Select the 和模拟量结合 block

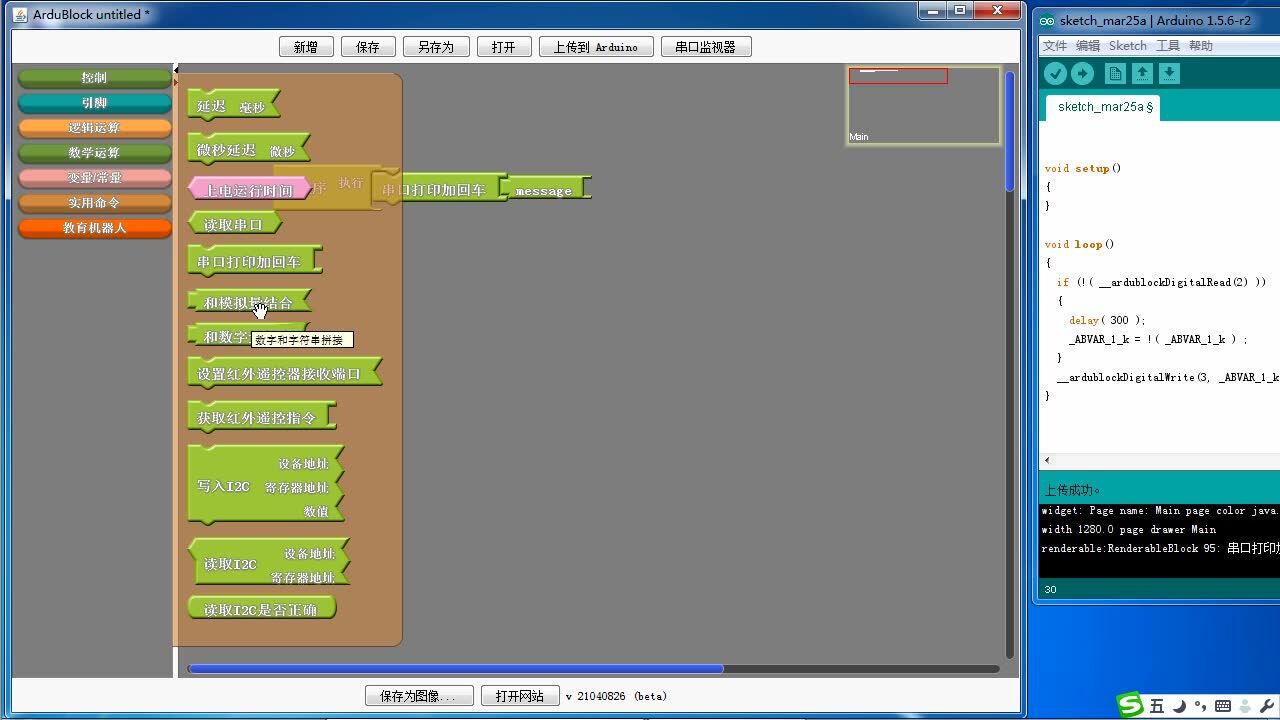[249, 302]
